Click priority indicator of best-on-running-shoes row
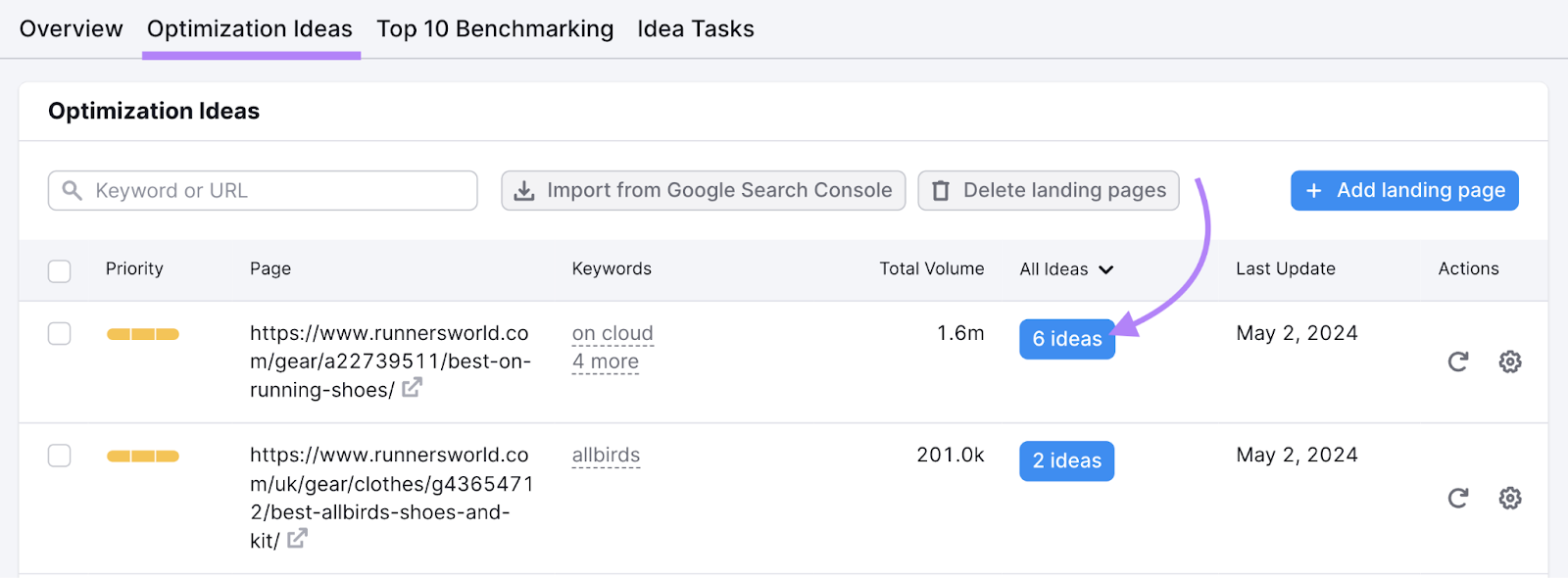This screenshot has height=578, width=1568. click(143, 334)
